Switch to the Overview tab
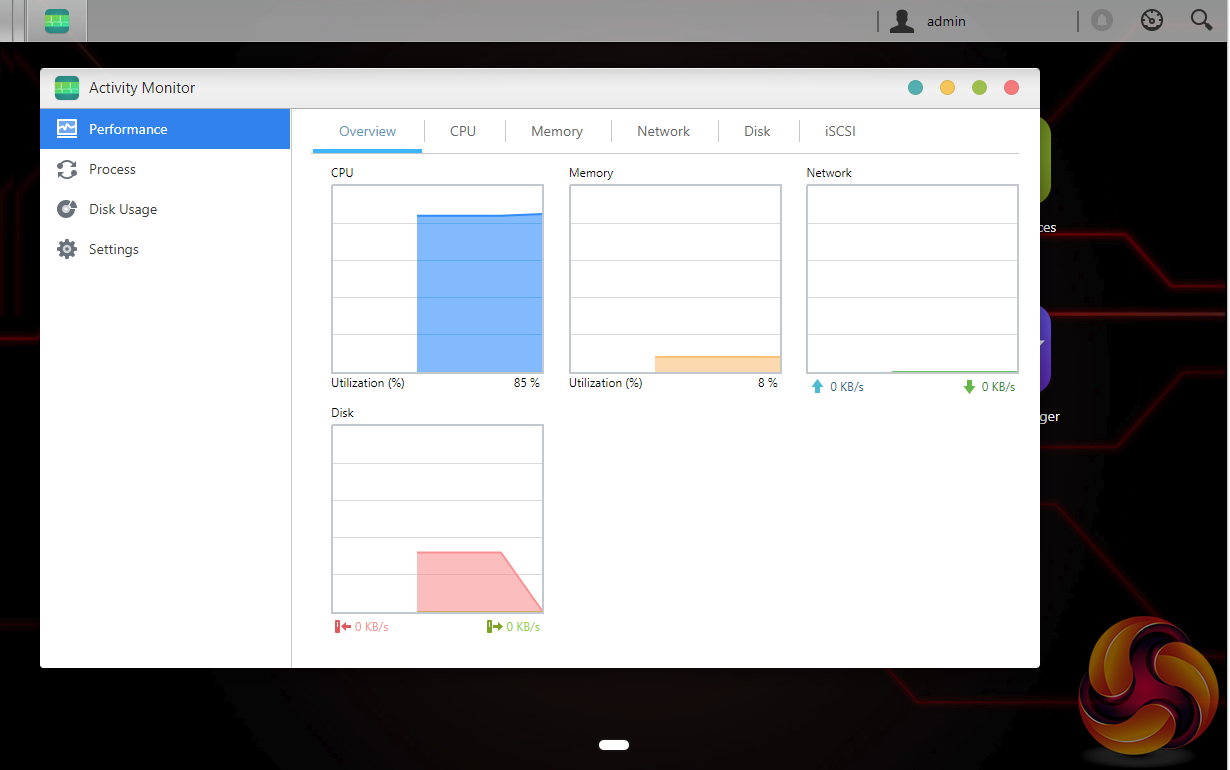 click(x=367, y=131)
